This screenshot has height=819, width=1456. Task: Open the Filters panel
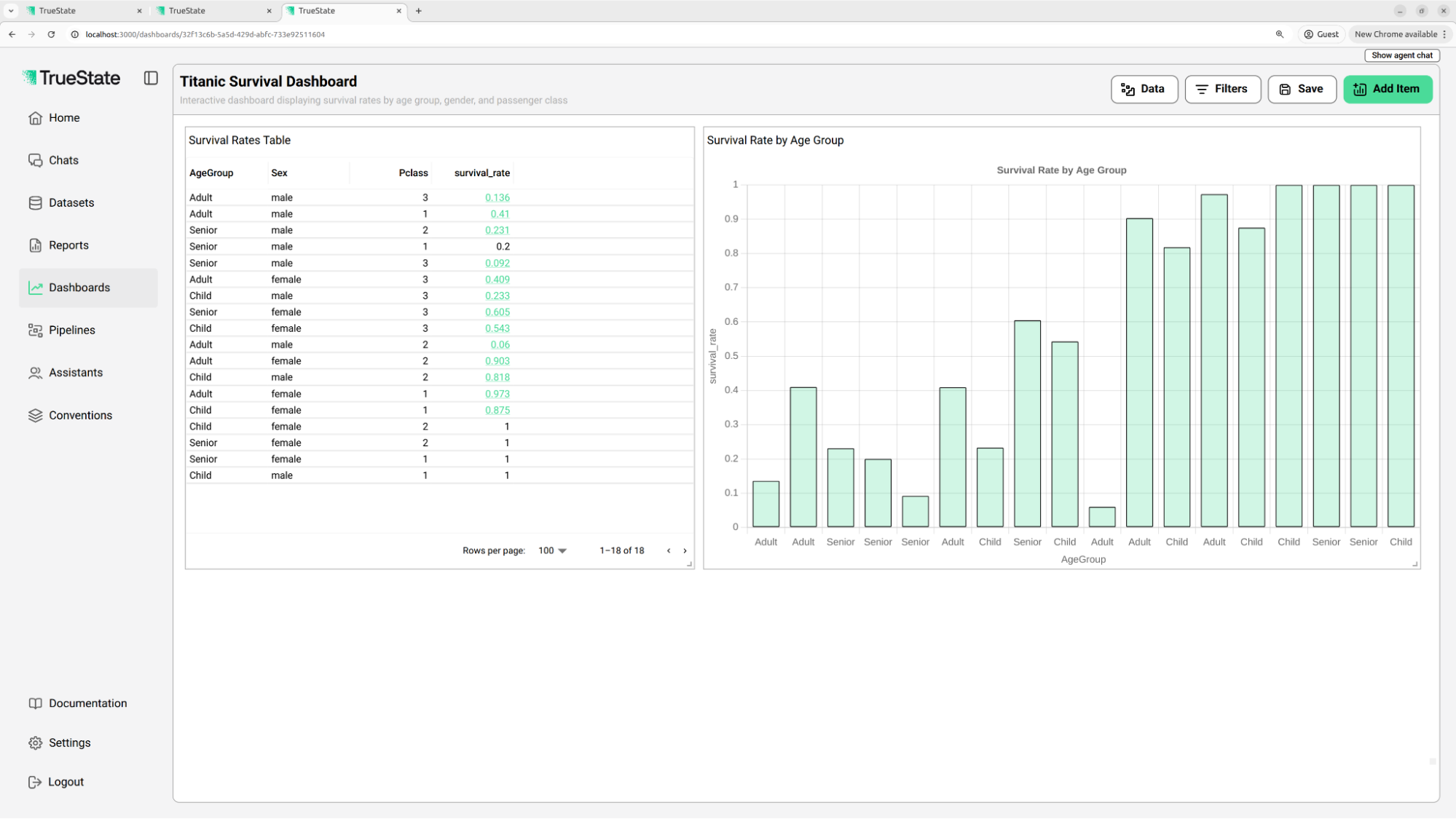[1222, 89]
